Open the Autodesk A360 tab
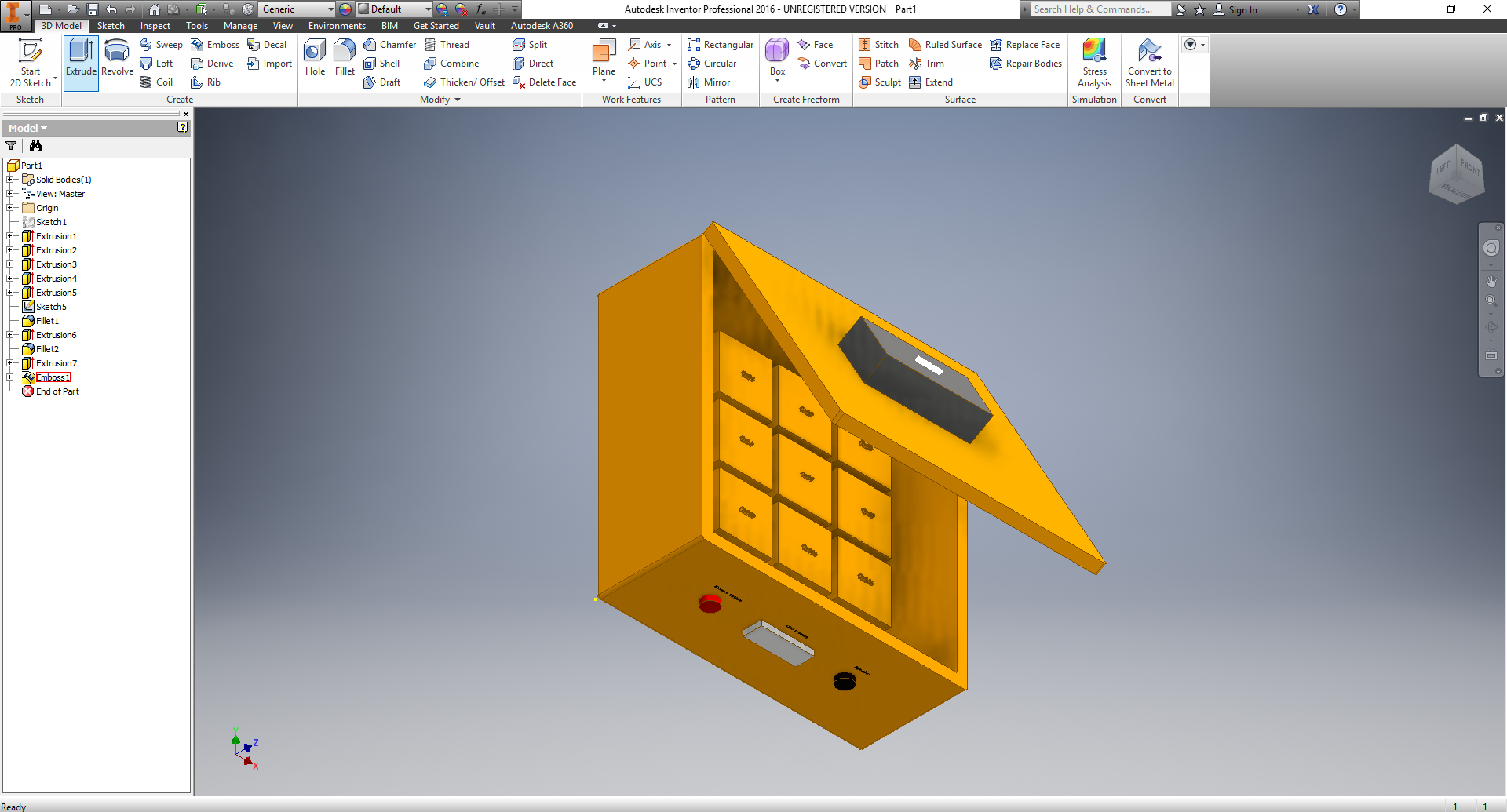The height and width of the screenshot is (812, 1507). 542,26
